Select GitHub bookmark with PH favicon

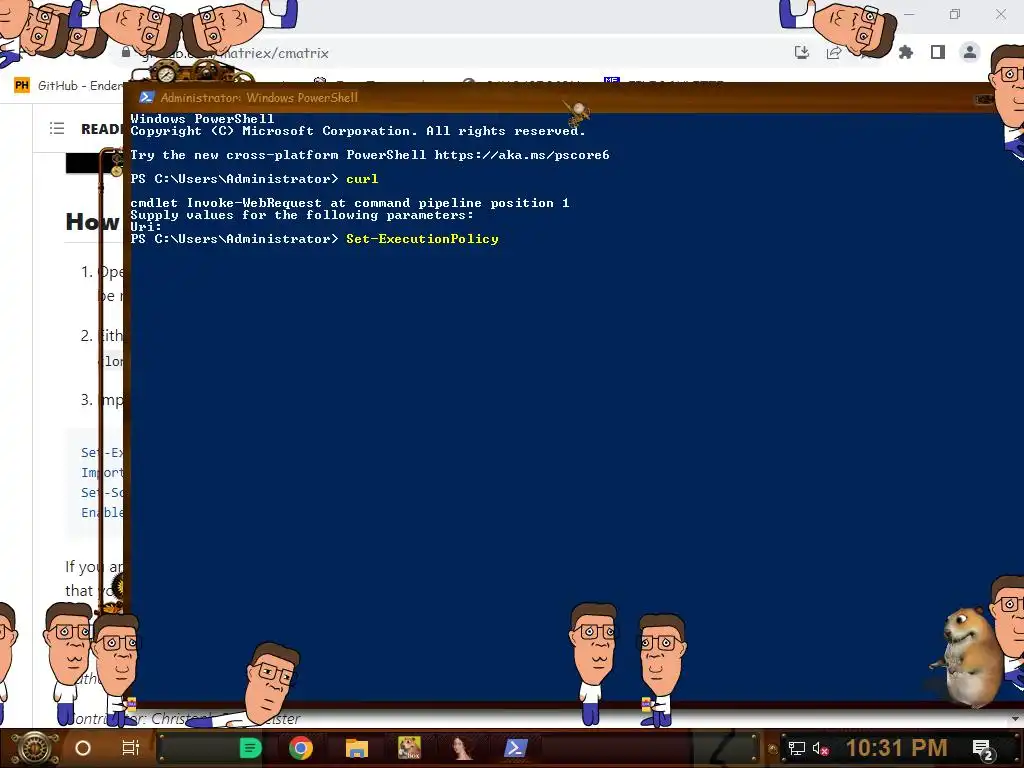point(69,86)
